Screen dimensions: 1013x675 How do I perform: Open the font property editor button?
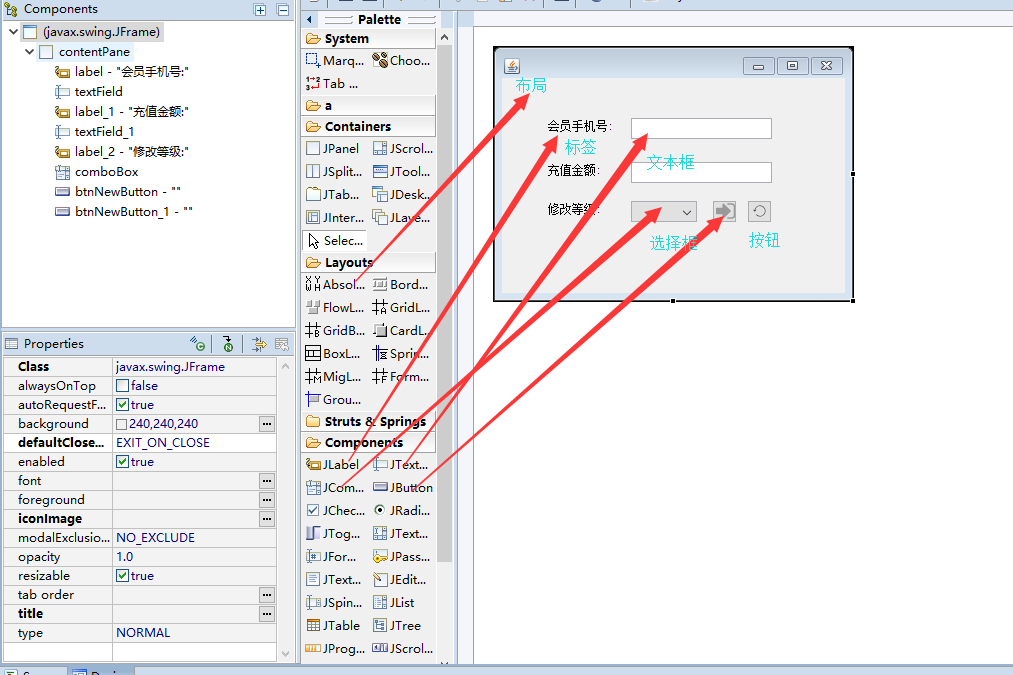click(265, 480)
